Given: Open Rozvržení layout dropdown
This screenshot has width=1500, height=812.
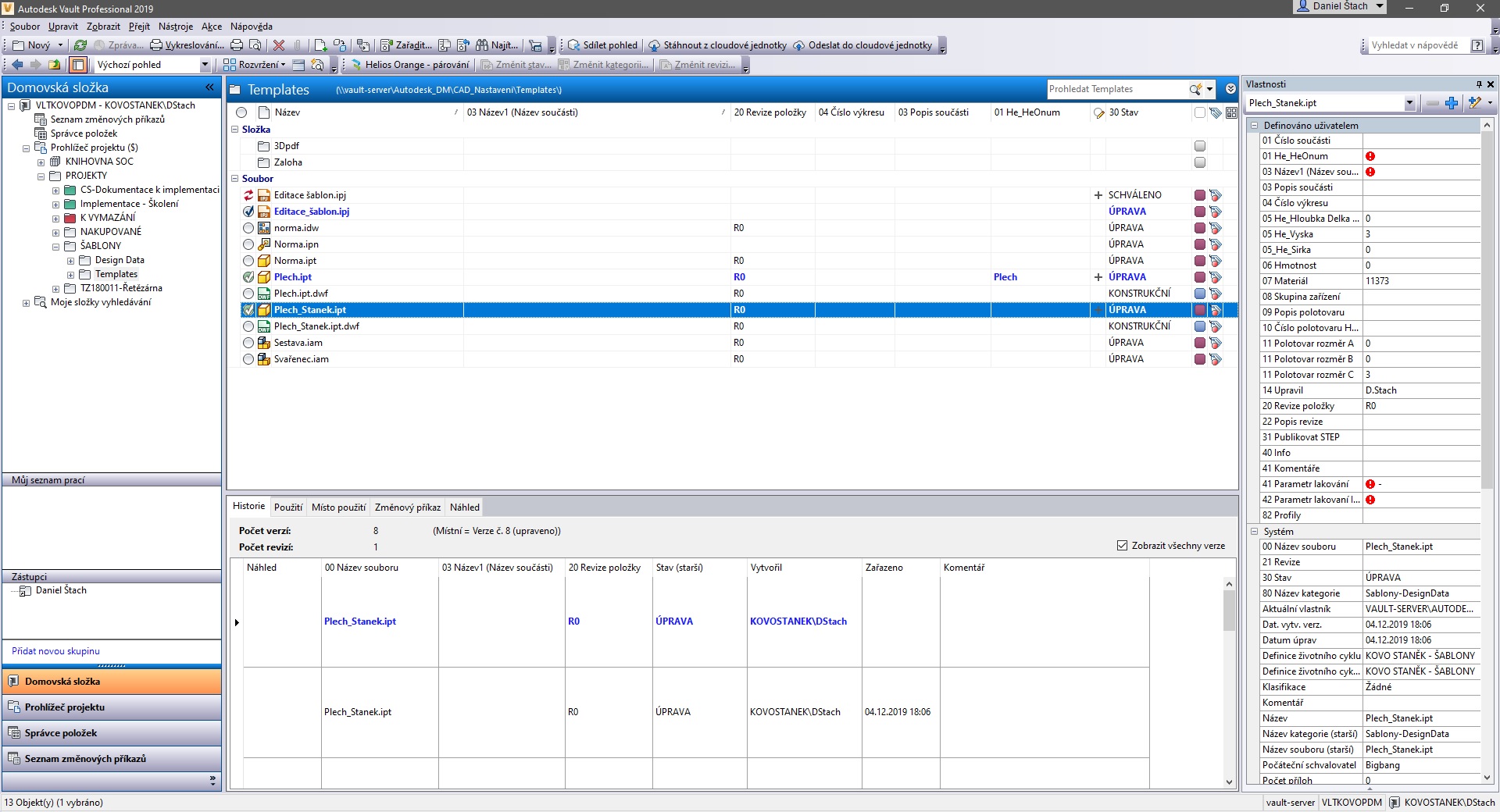Looking at the screenshot, I should coord(255,65).
